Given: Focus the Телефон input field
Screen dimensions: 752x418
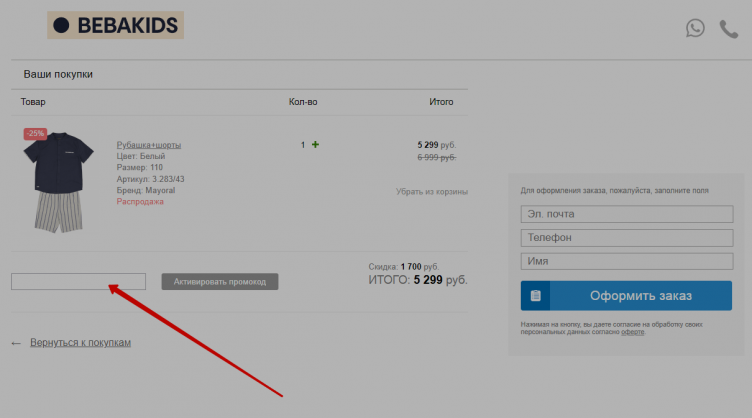Looking at the screenshot, I should (x=626, y=237).
